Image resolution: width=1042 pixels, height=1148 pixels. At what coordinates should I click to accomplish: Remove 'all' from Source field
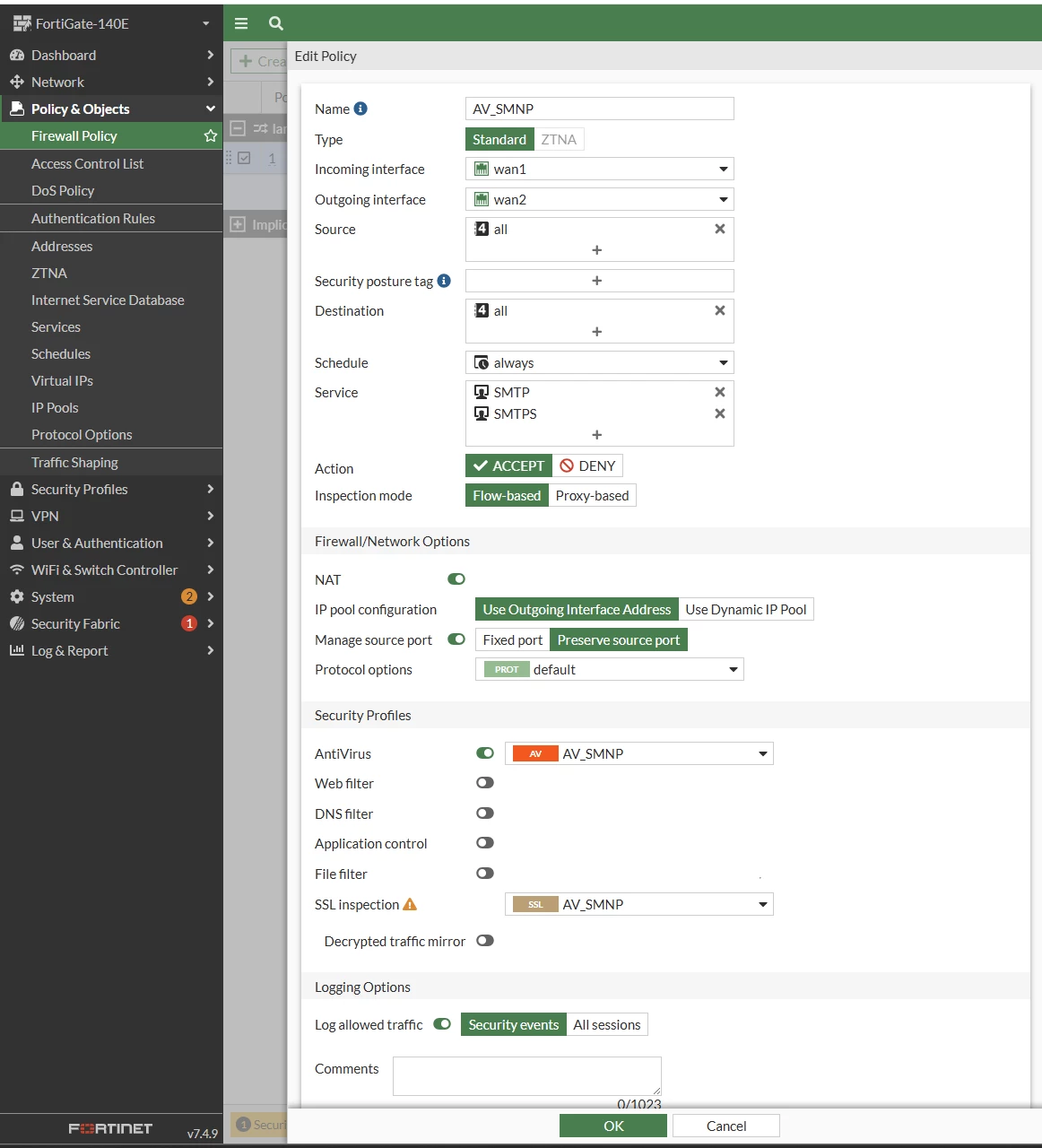719,229
